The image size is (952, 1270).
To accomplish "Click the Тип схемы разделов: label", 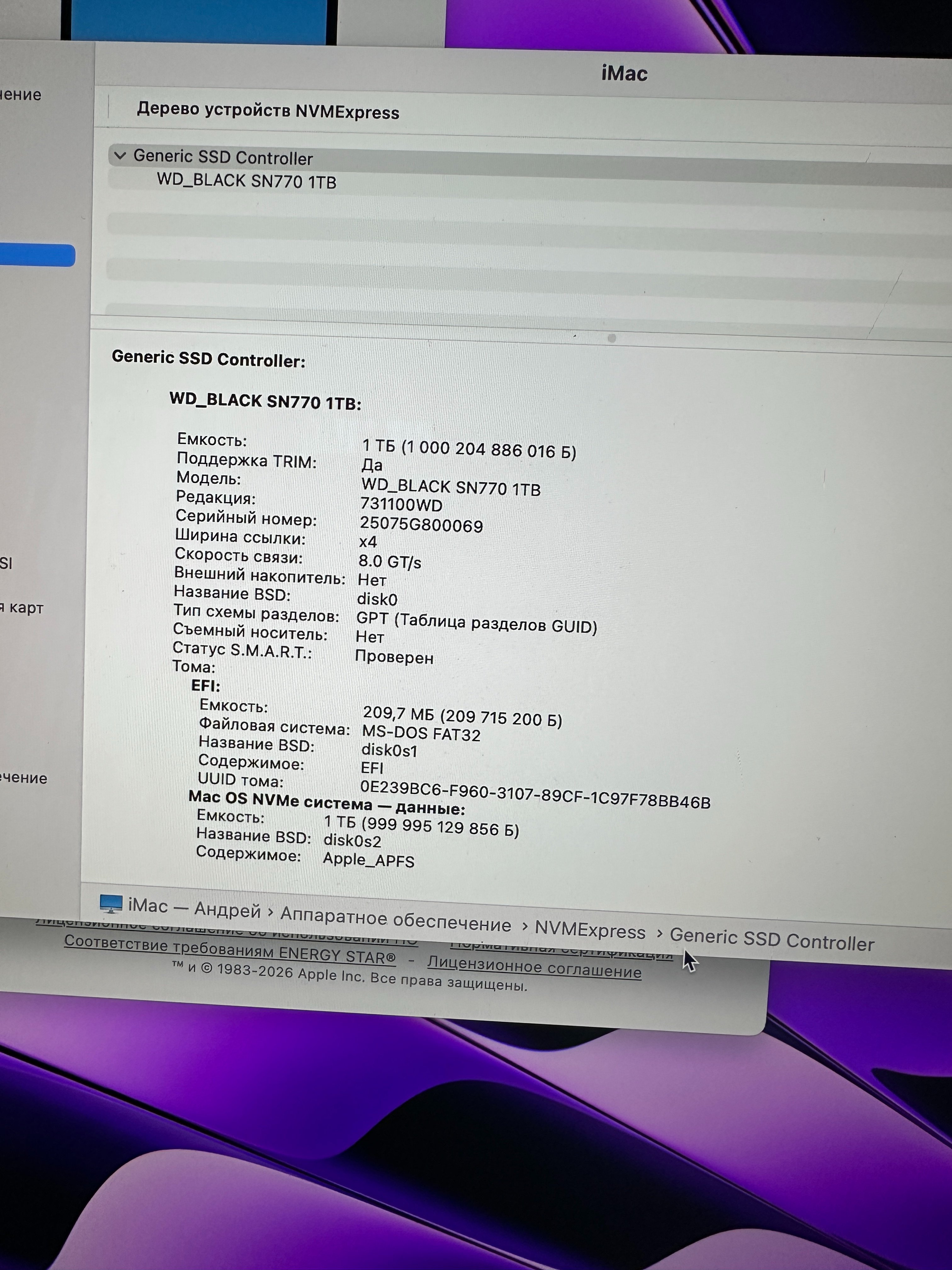I will point(256,613).
